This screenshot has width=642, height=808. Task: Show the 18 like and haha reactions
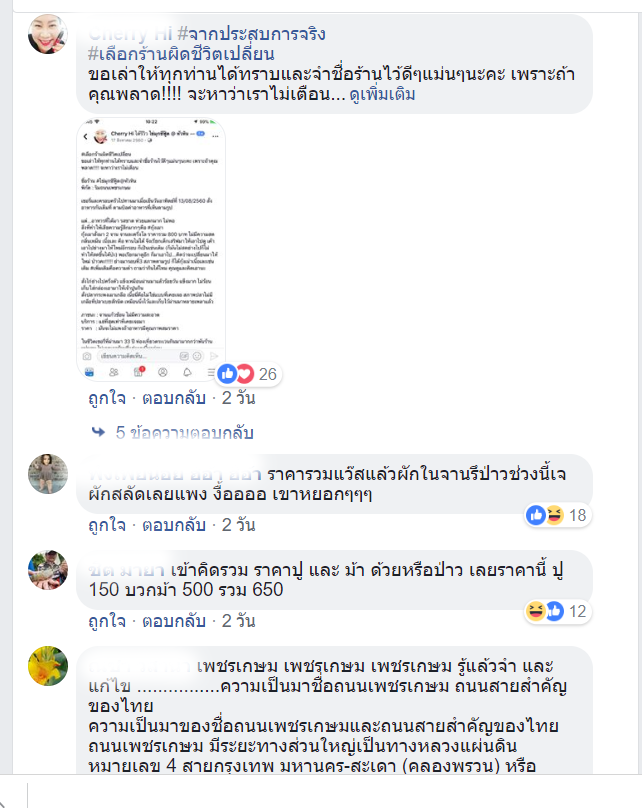[557, 515]
